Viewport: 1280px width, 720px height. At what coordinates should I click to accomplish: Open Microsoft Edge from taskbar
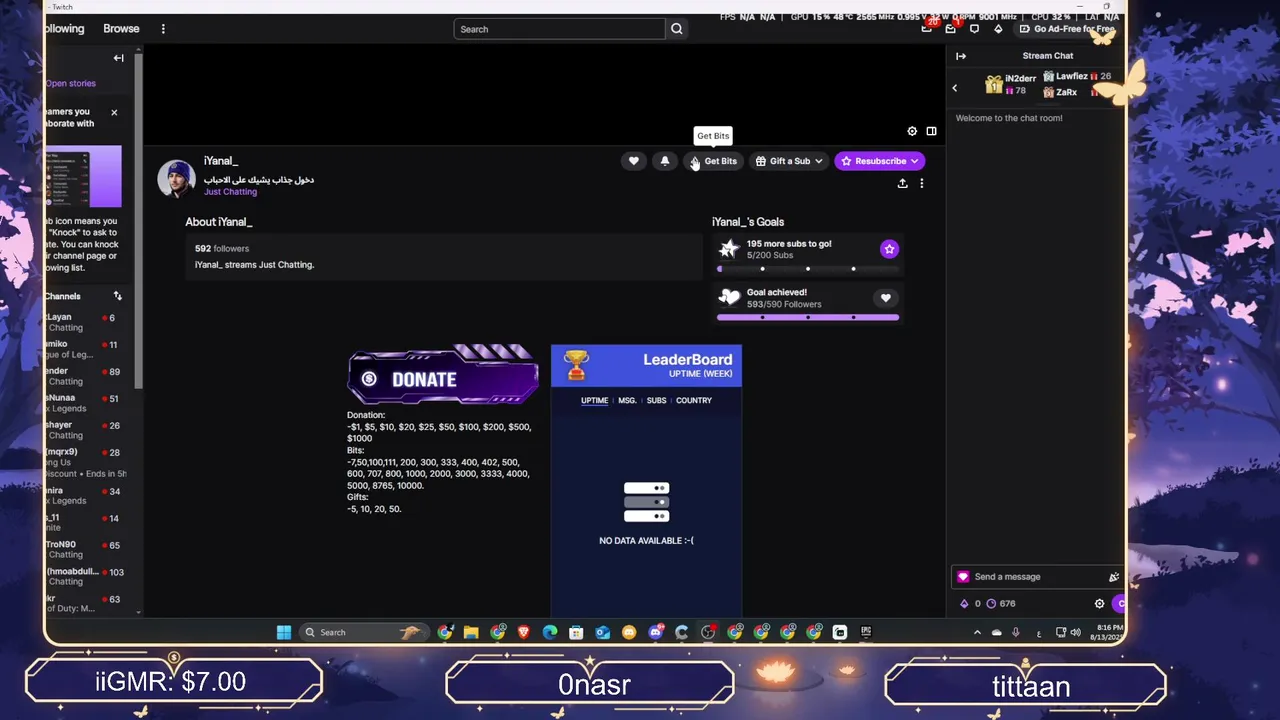[x=550, y=632]
